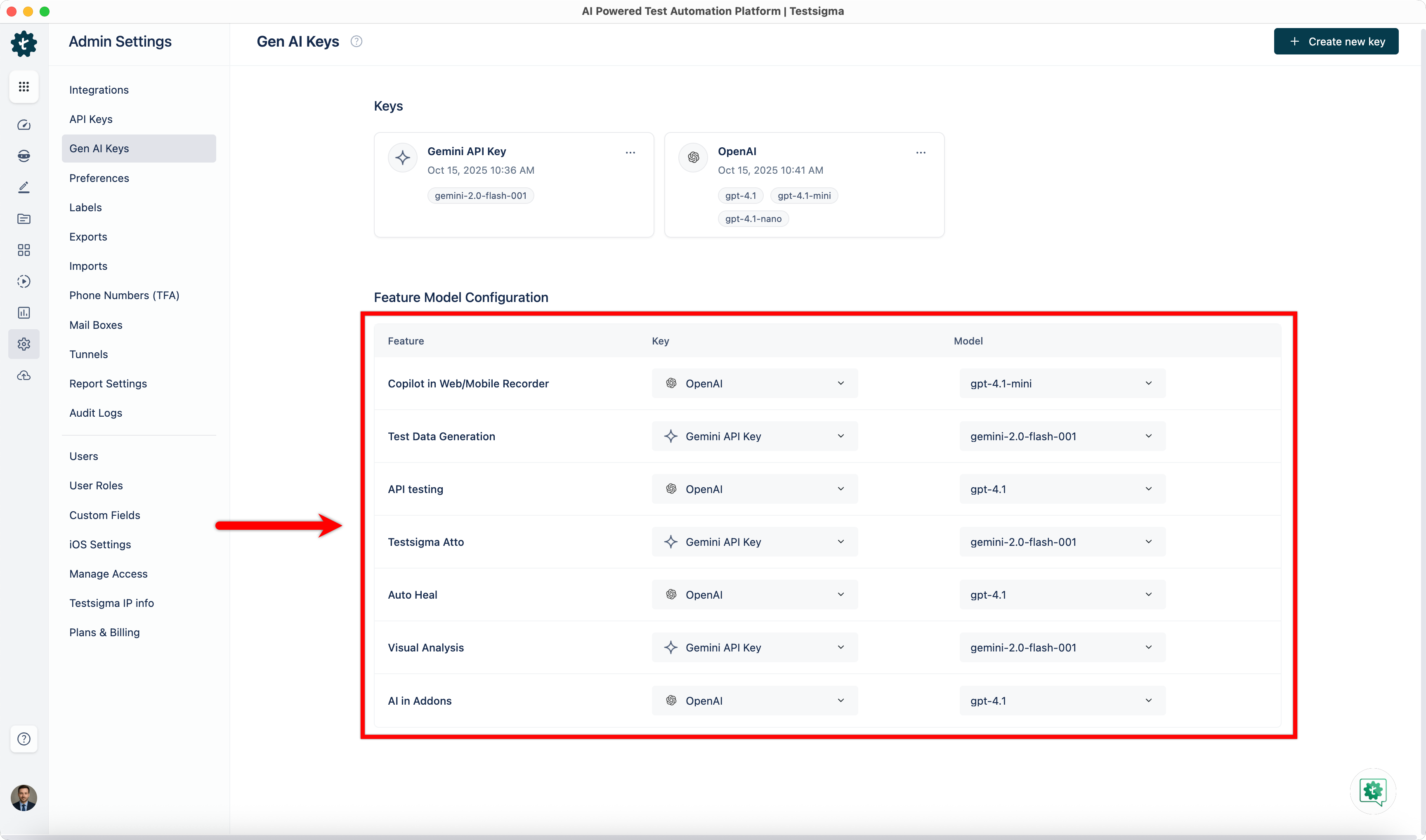Viewport: 1426px width, 840px height.
Task: Click the help icon beside Gen AI Keys
Action: click(356, 41)
